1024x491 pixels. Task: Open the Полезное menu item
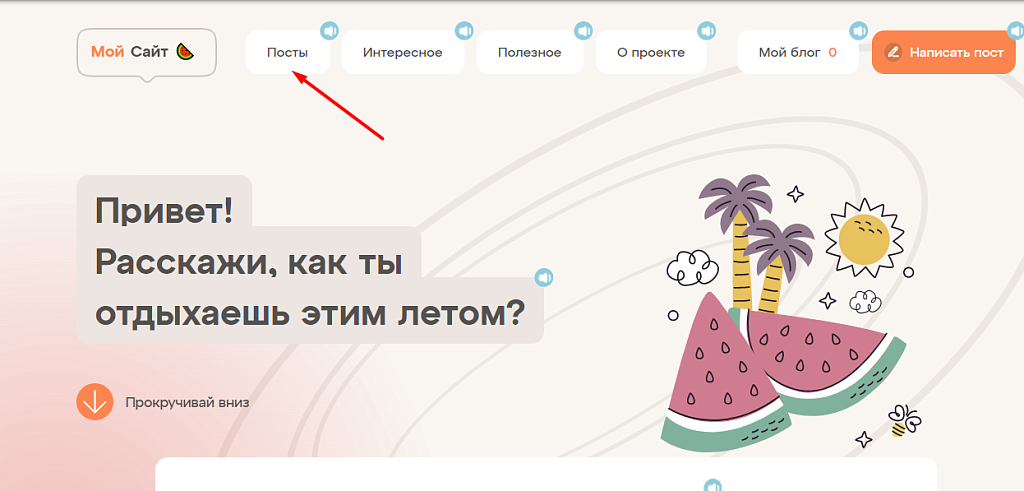(530, 52)
